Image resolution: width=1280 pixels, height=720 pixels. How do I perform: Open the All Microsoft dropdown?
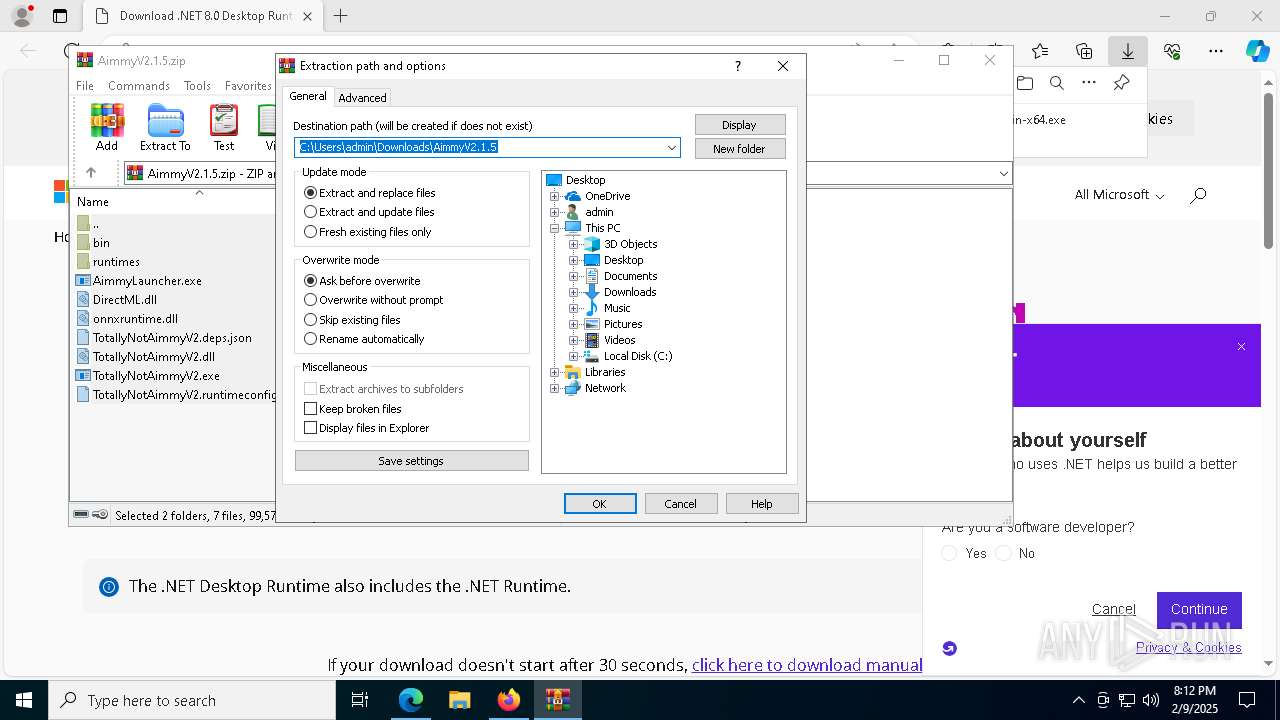pyautogui.click(x=1119, y=195)
